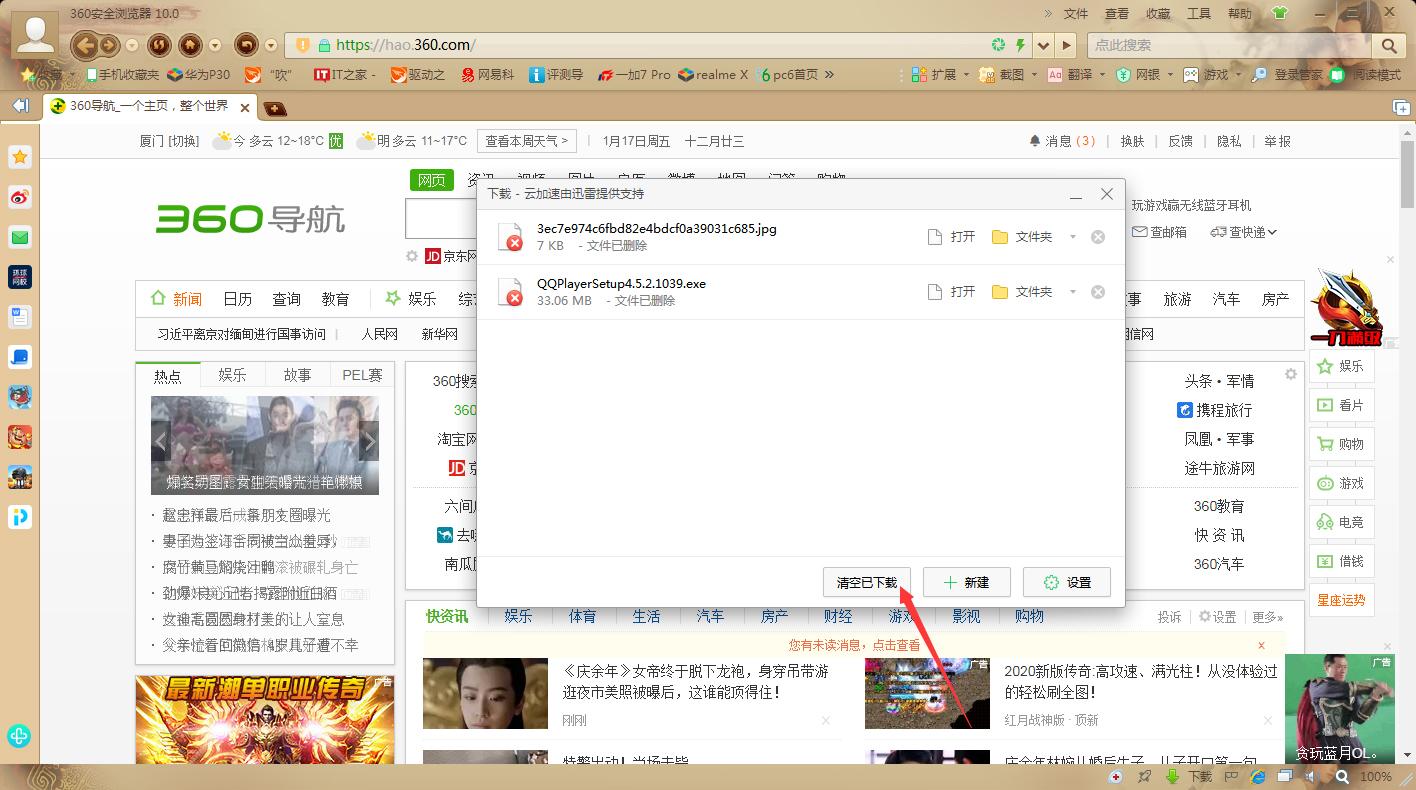The width and height of the screenshot is (1416, 790).
Task: Remove QQPlayerSetup download entry
Action: click(1098, 291)
